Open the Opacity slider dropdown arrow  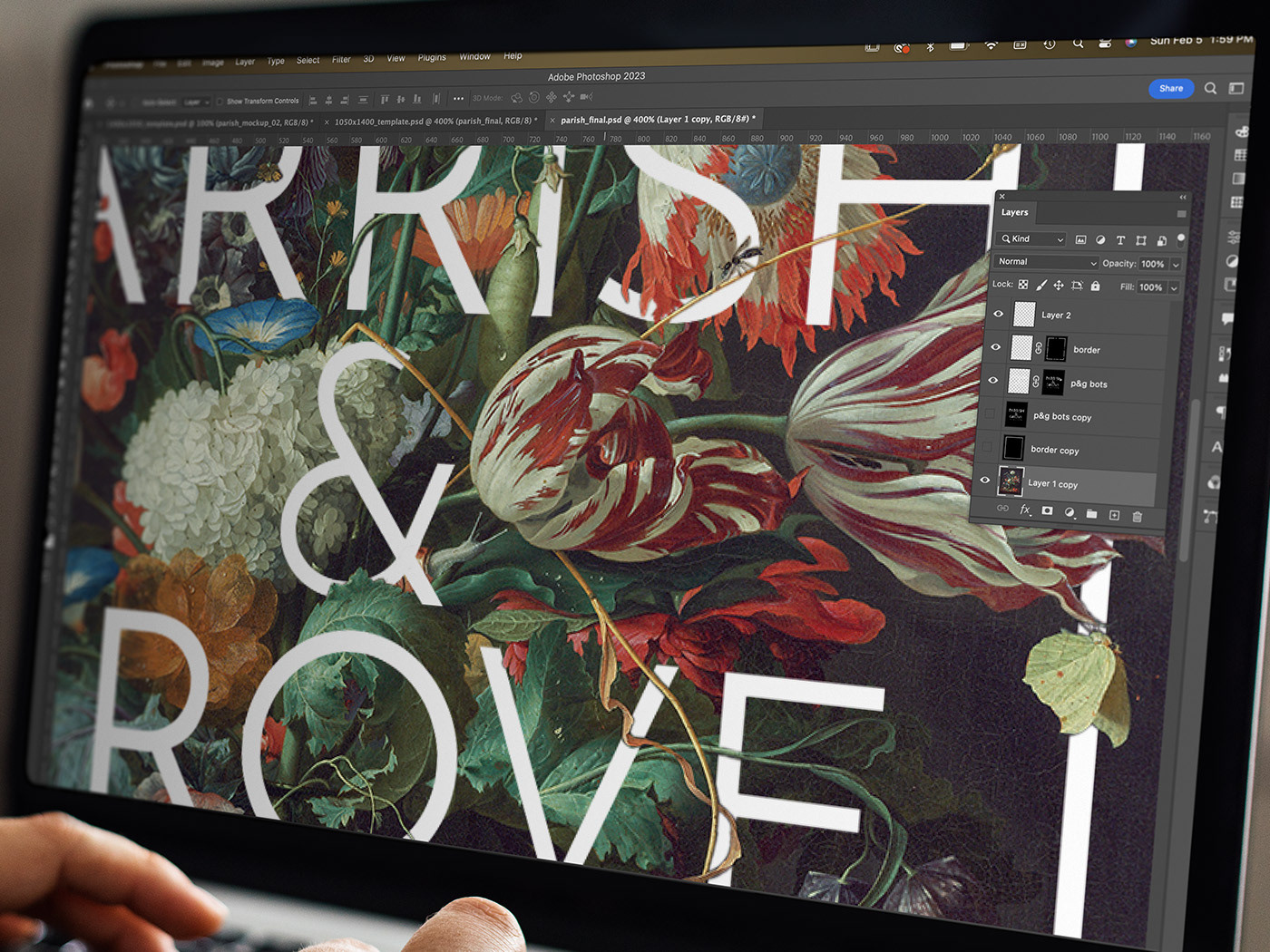point(1176,265)
